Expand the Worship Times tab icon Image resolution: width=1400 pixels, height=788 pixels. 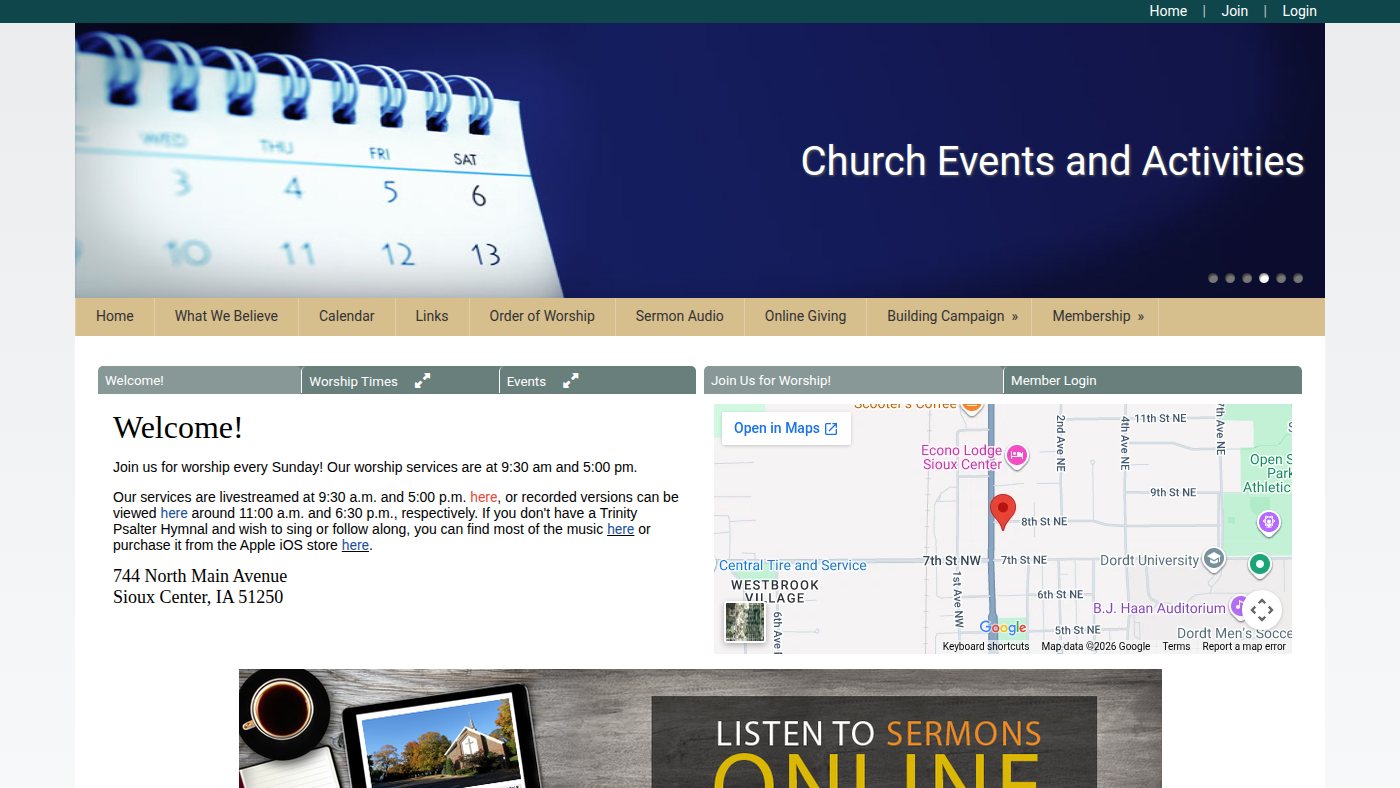(423, 380)
